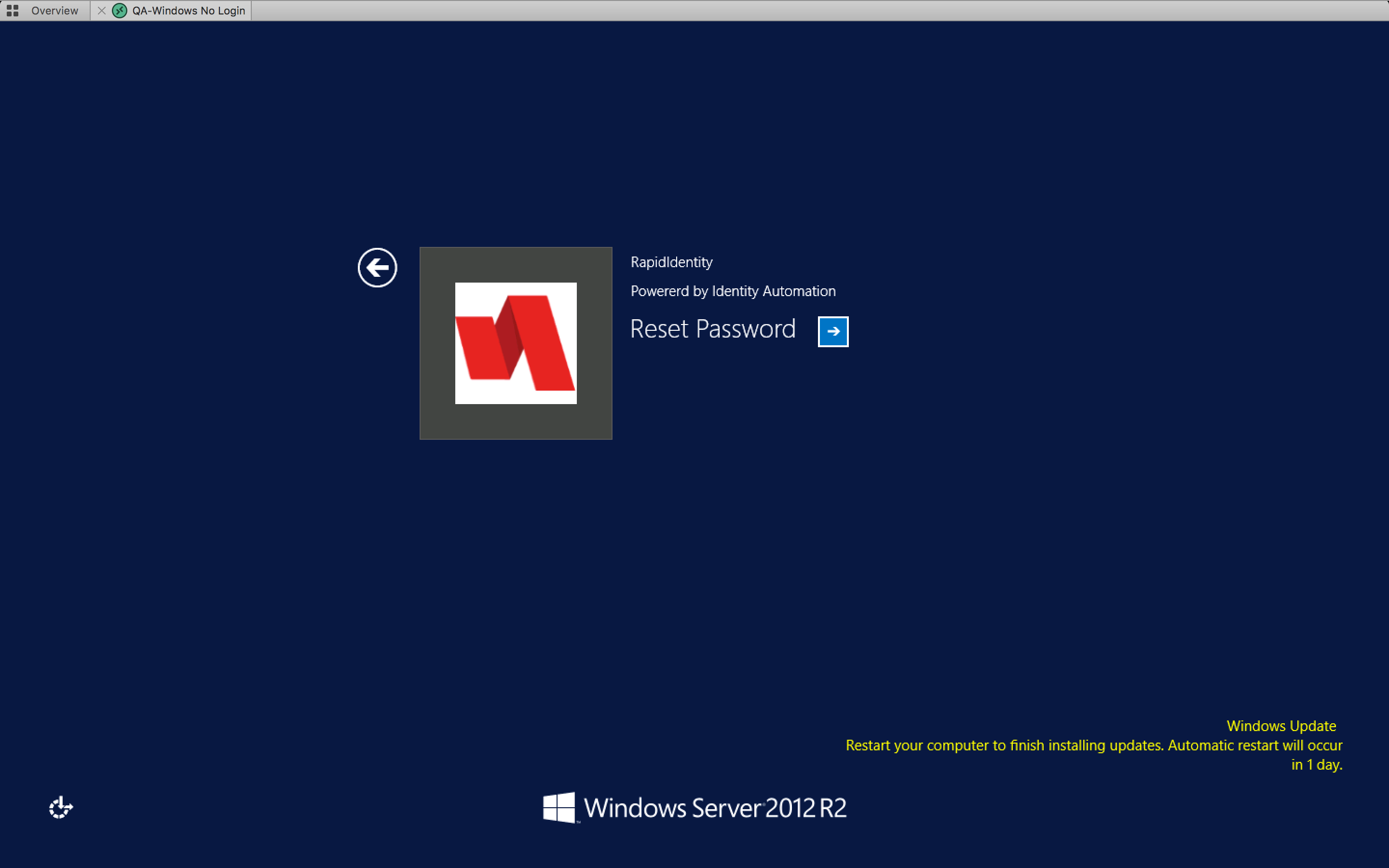Click the green connection icon on tab
Screen dimensions: 1389x868
[120, 10]
